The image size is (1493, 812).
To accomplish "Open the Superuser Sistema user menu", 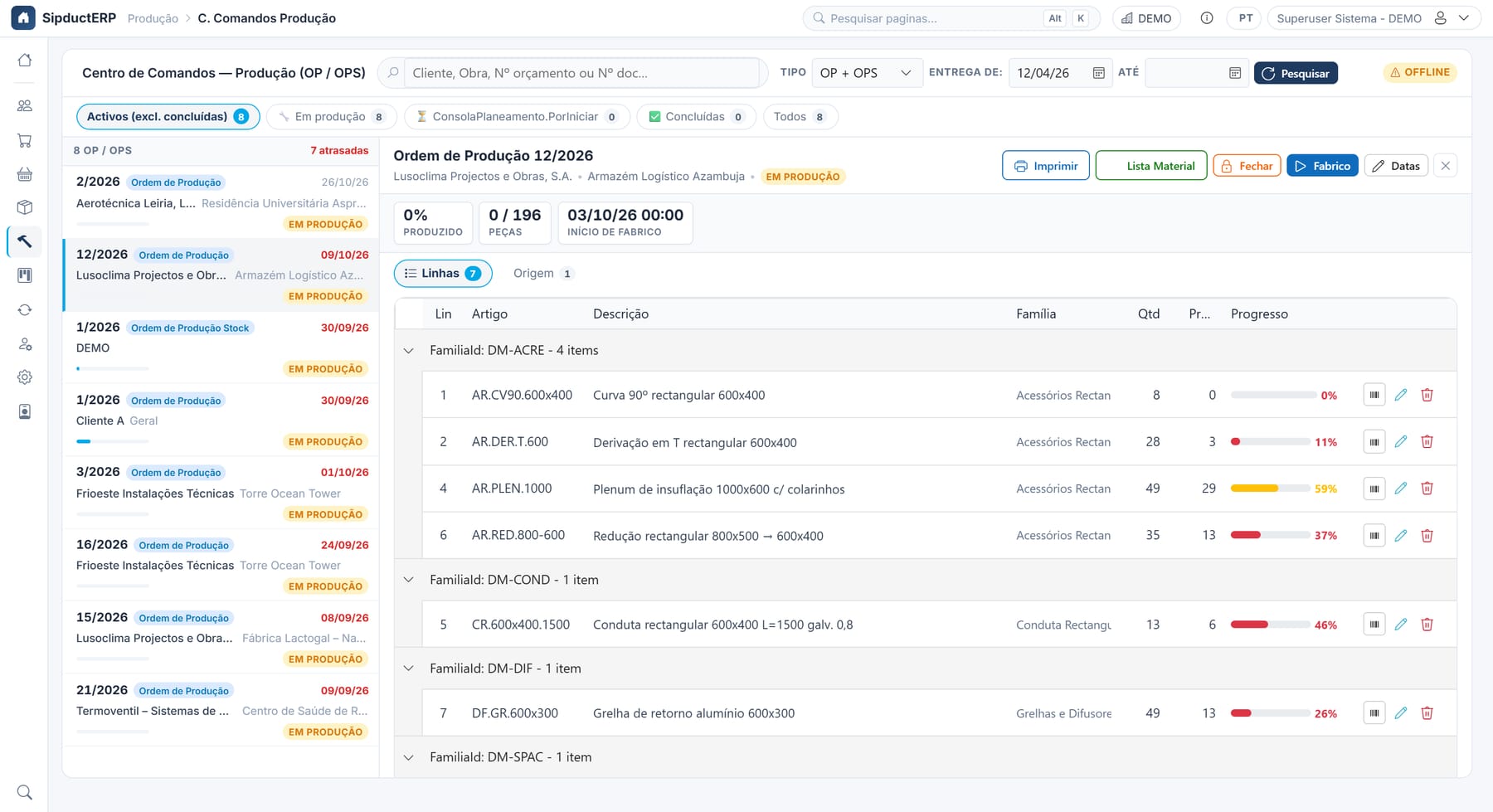I will 1374,18.
